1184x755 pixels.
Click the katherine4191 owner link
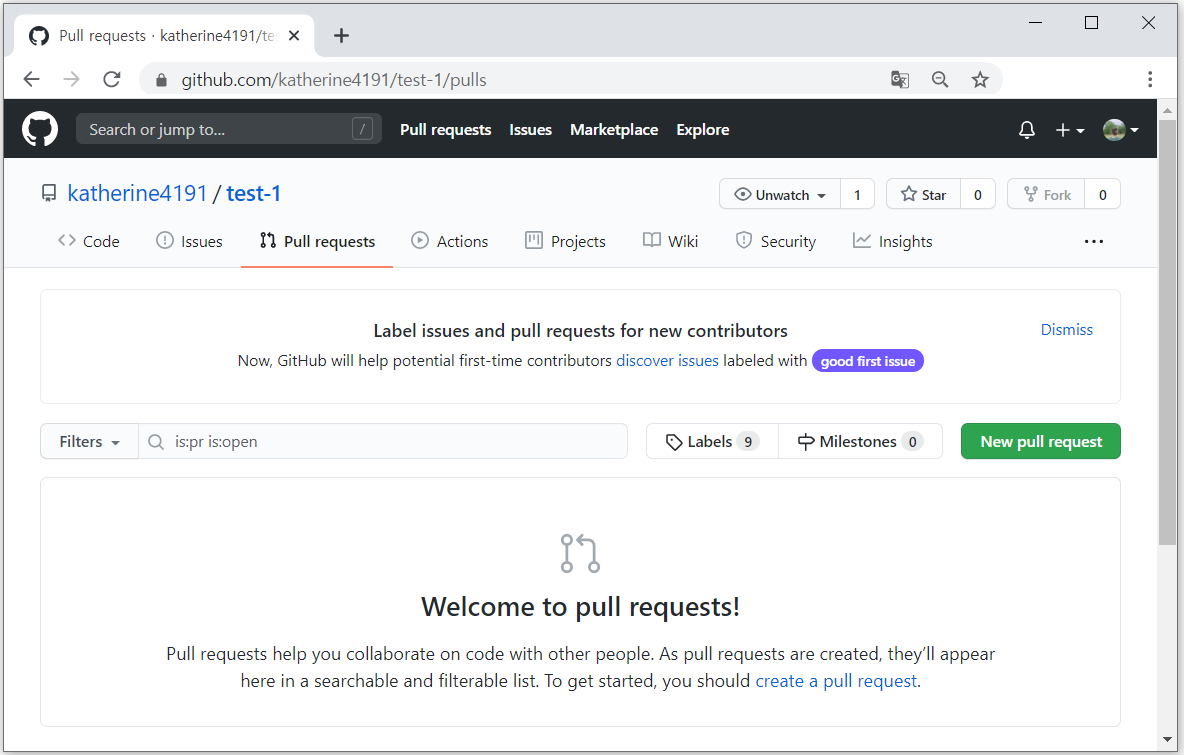[x=137, y=193]
